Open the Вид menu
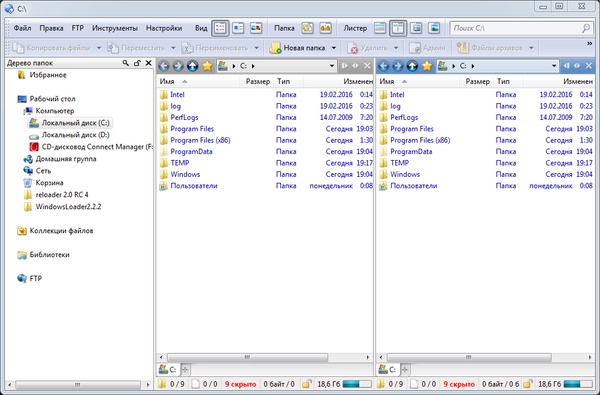Viewport: 600px width, 395px height. pos(201,28)
